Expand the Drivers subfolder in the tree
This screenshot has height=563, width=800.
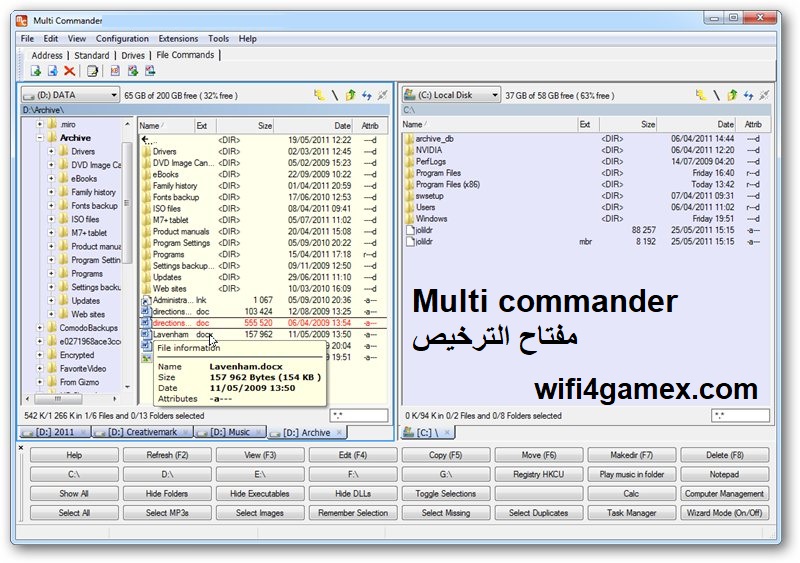point(51,152)
